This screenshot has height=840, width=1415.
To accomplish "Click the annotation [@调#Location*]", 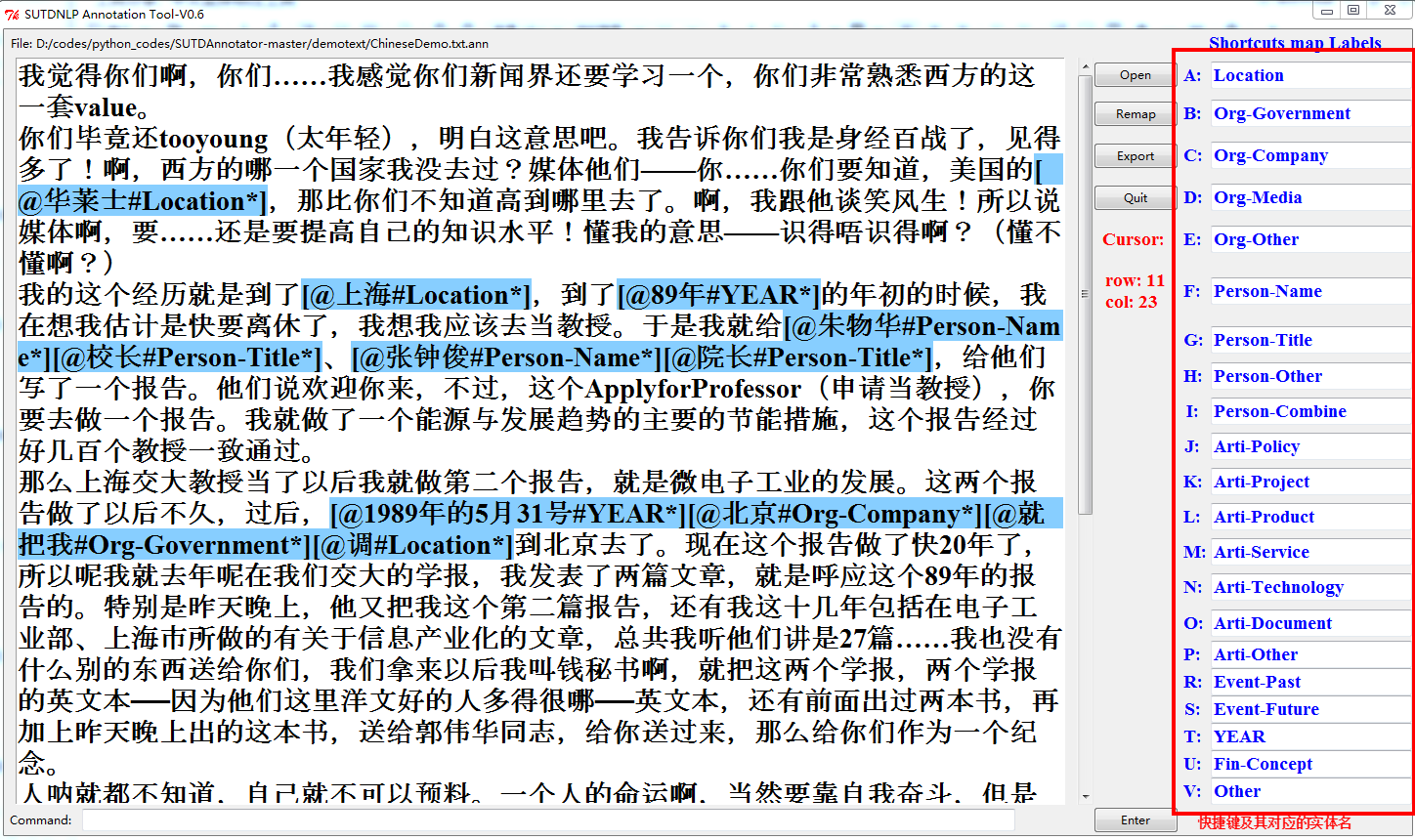I will coord(411,545).
